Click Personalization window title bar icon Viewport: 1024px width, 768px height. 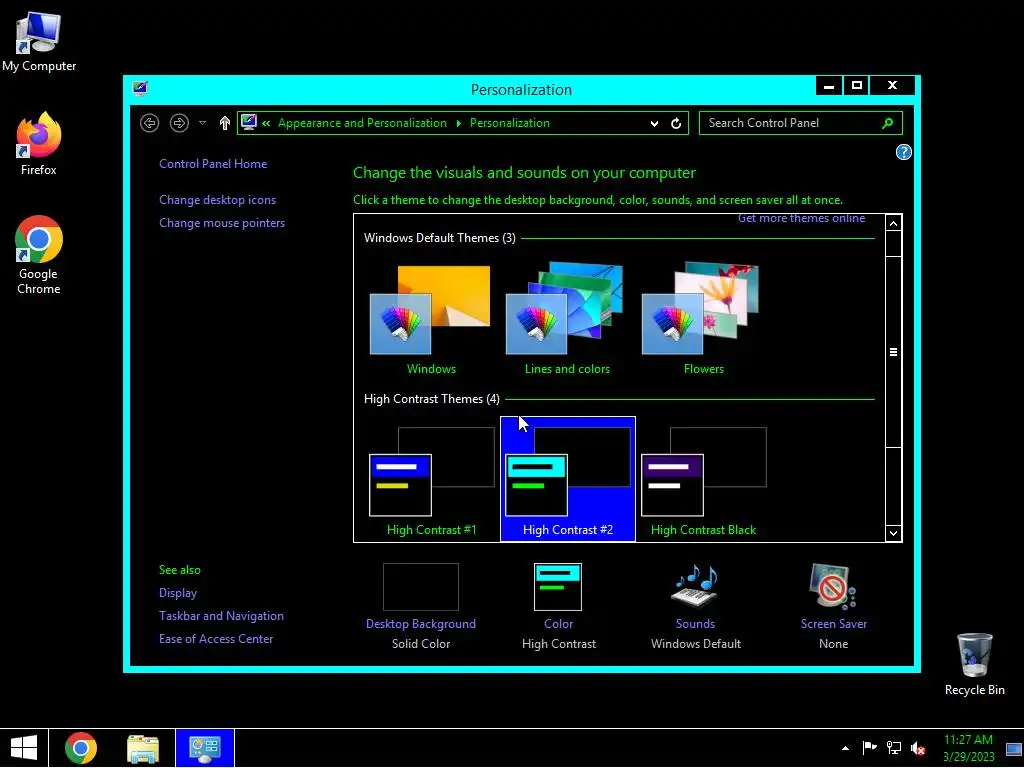[x=140, y=88]
